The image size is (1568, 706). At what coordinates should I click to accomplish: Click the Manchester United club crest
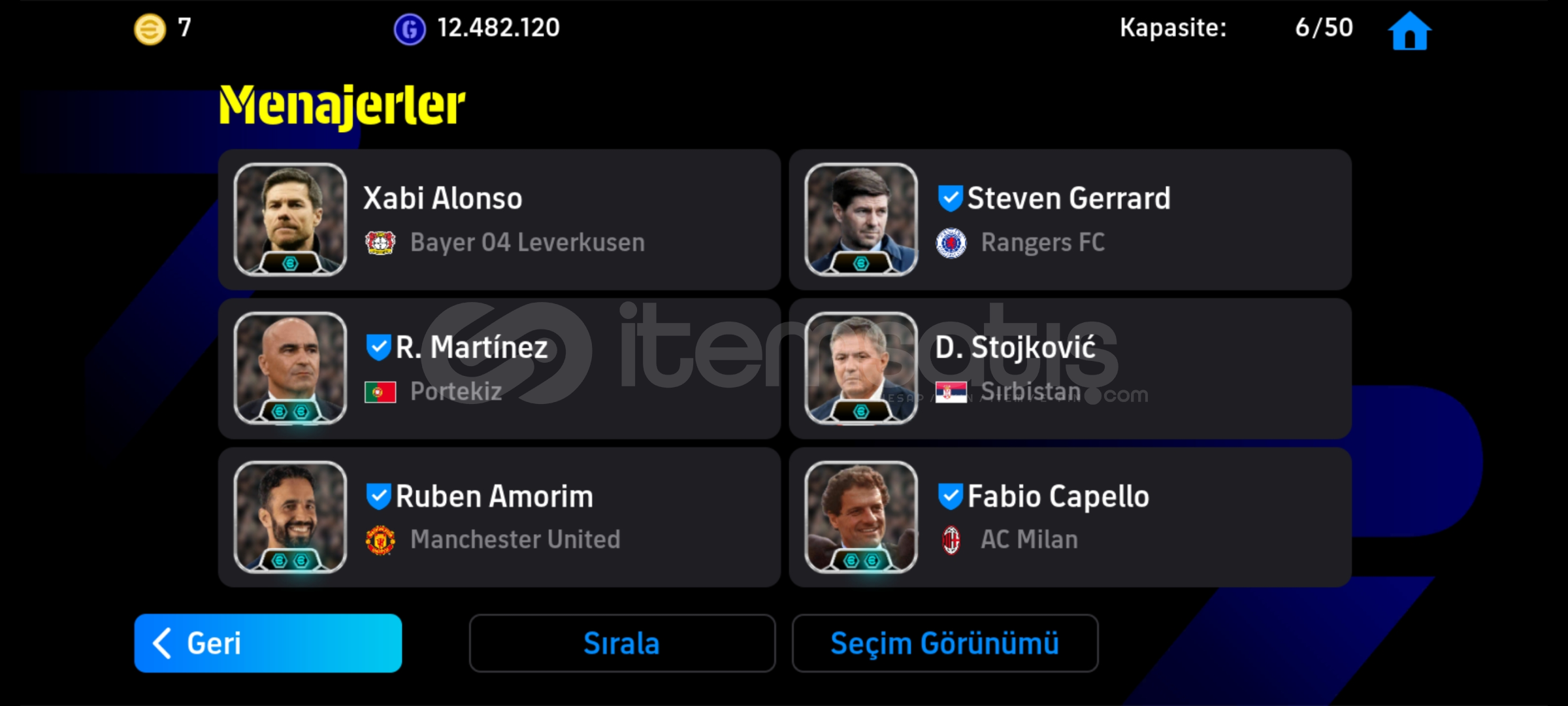pos(380,540)
